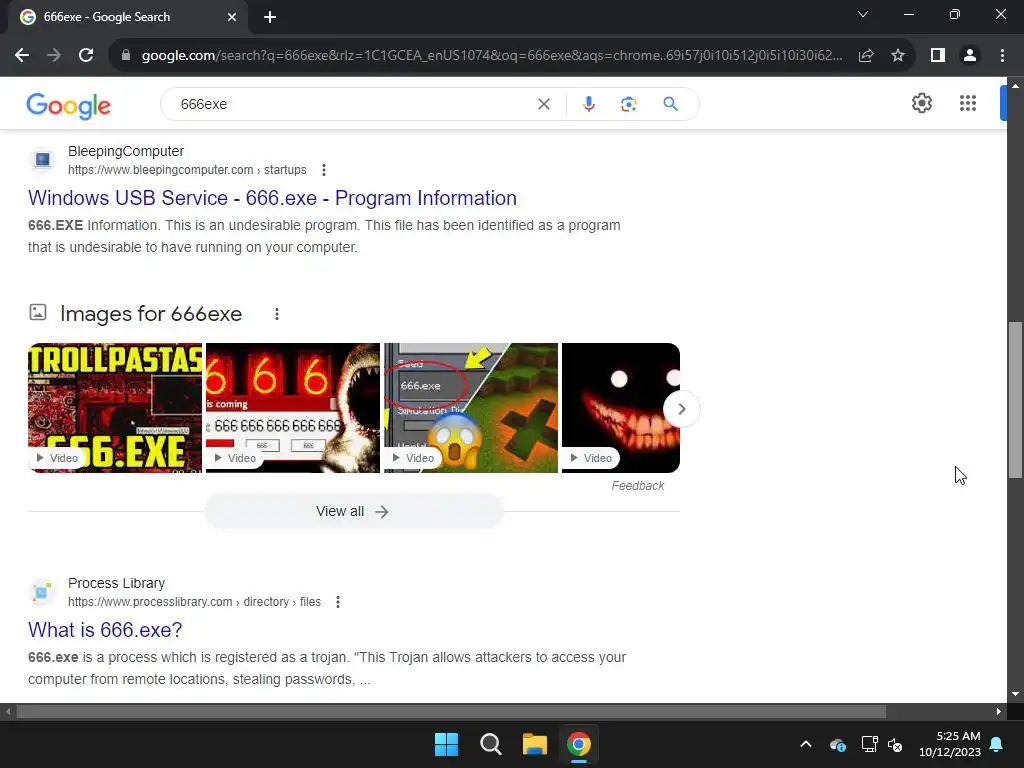Close the 666exe Google Search tab
The height and width of the screenshot is (768, 1024).
232,17
